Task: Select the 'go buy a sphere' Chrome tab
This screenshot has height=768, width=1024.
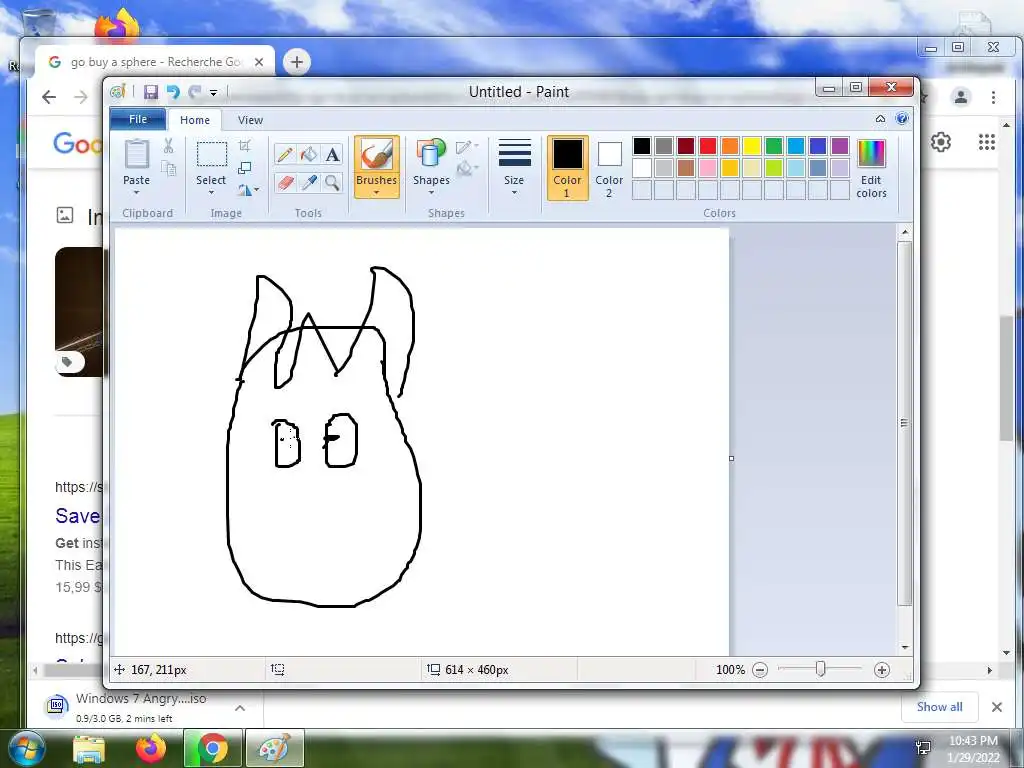Action: pyautogui.click(x=154, y=62)
